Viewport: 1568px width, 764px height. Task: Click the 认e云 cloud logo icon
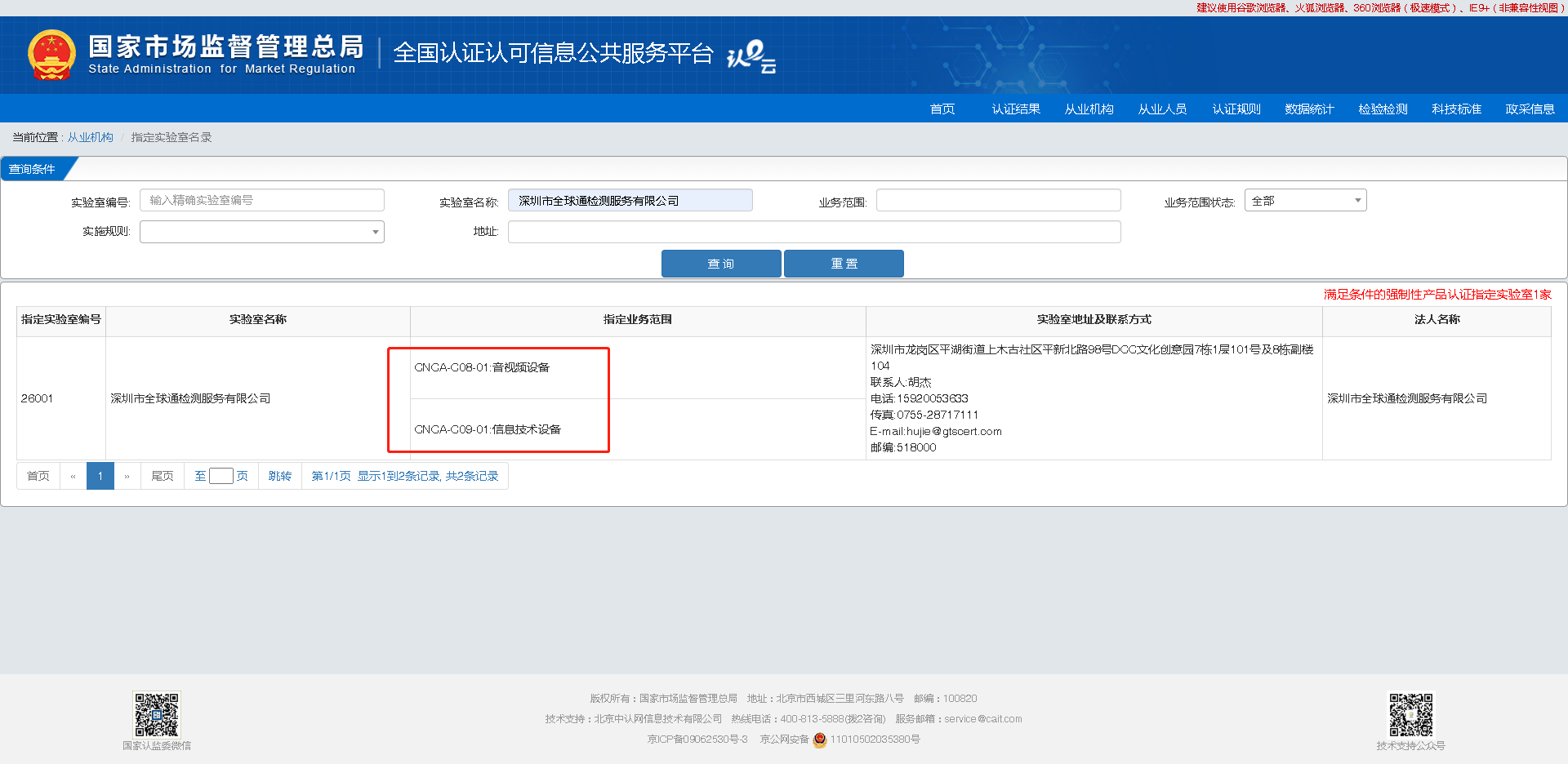[751, 56]
